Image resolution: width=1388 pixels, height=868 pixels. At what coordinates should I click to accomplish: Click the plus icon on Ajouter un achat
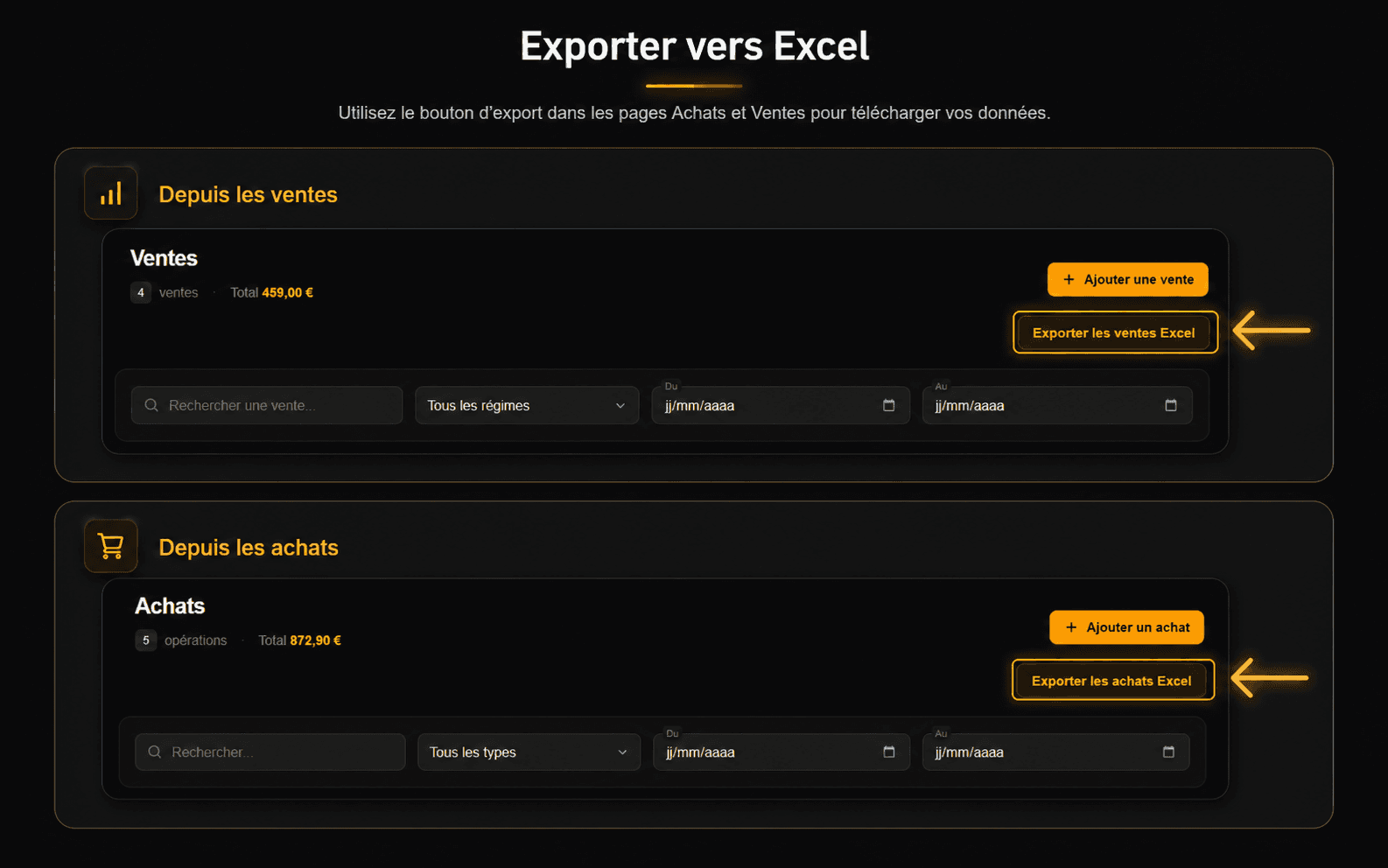coord(1071,627)
